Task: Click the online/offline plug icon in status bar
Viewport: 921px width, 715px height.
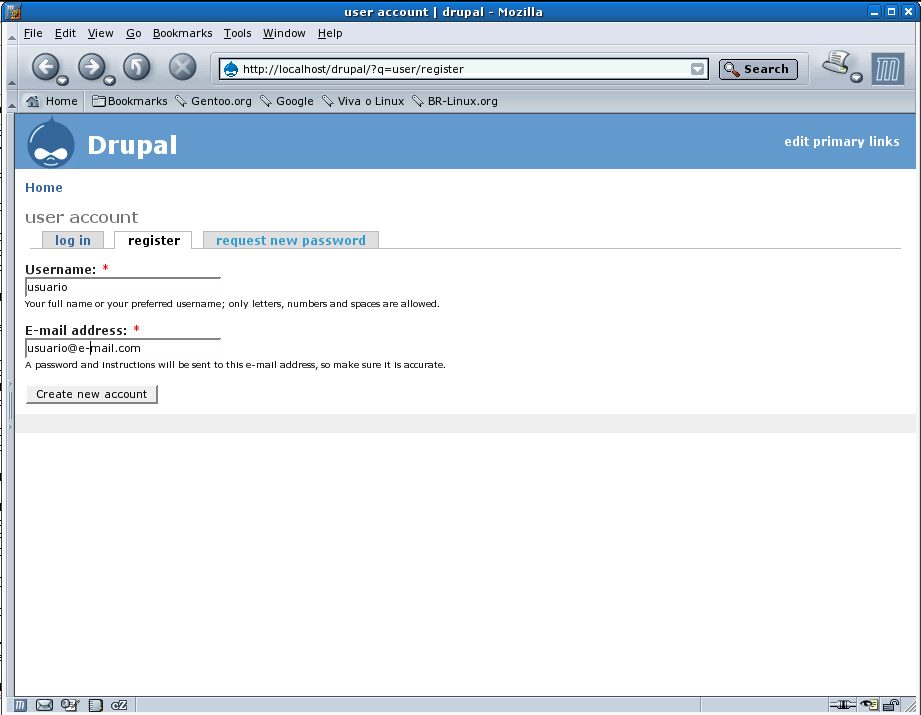Action: coord(842,705)
